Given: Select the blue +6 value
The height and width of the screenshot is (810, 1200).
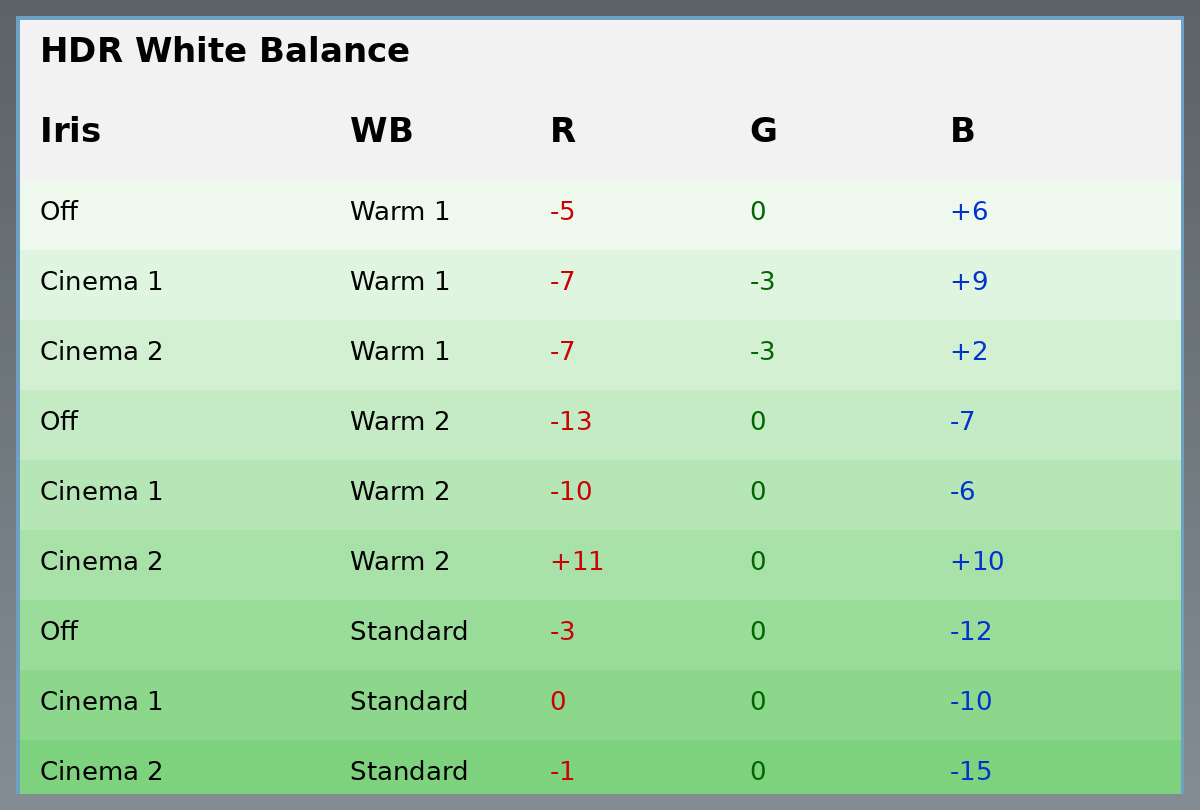Looking at the screenshot, I should click(x=968, y=213).
